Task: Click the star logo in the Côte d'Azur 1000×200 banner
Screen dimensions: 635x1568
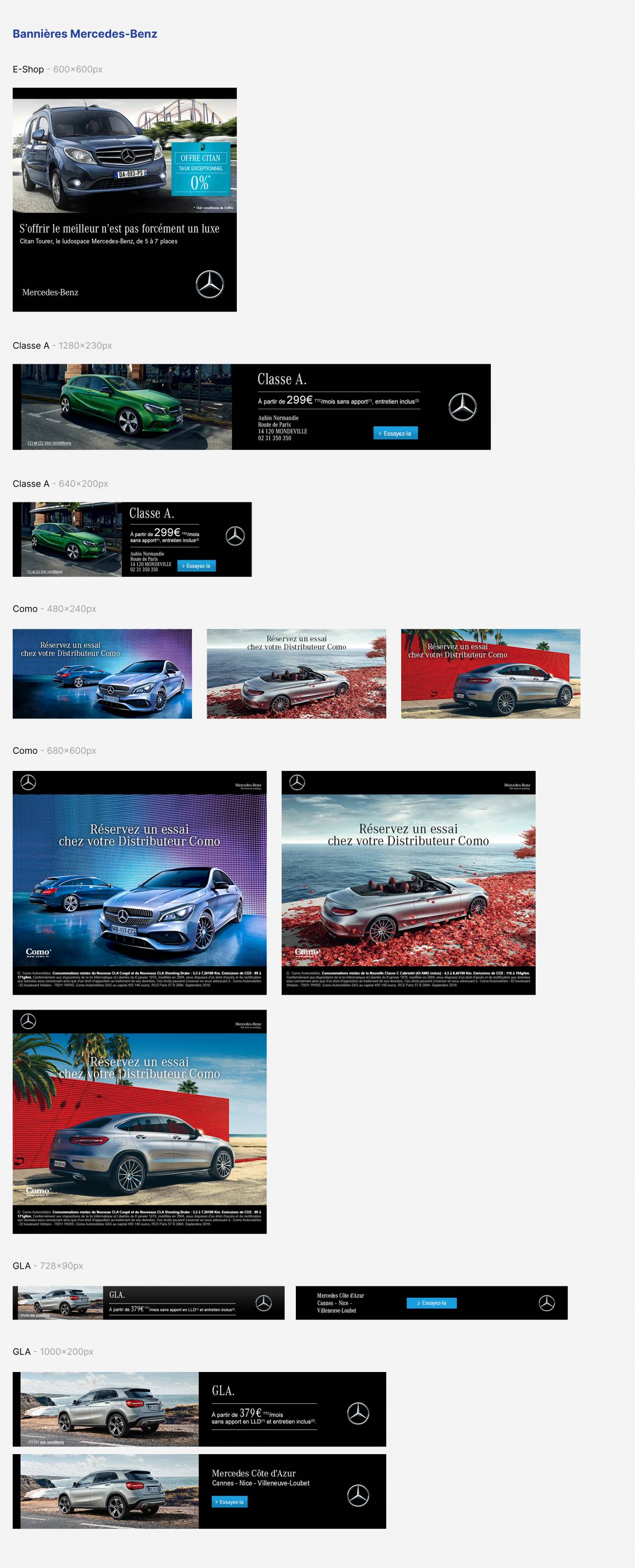Action: point(358,1495)
